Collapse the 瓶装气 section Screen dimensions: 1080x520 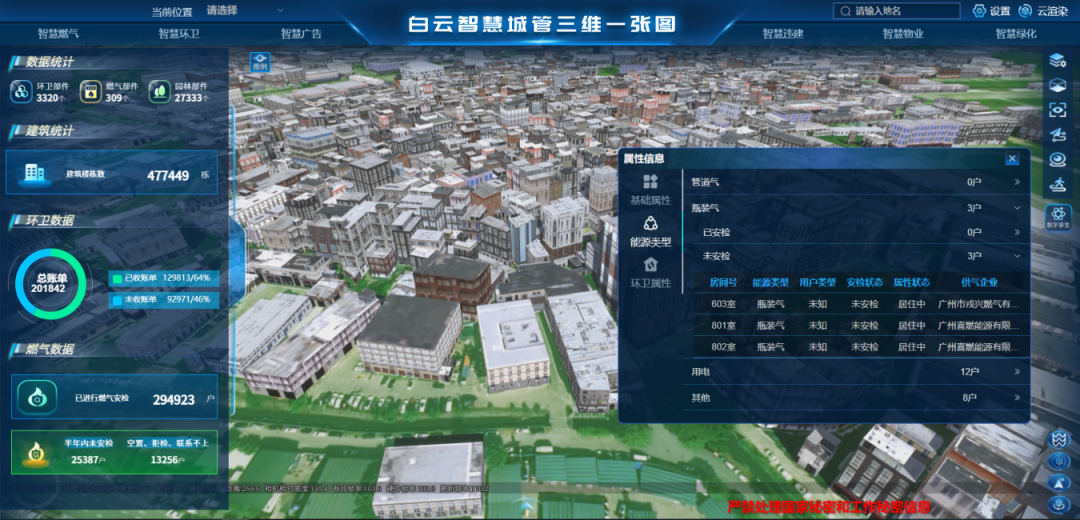pyautogui.click(x=1017, y=208)
